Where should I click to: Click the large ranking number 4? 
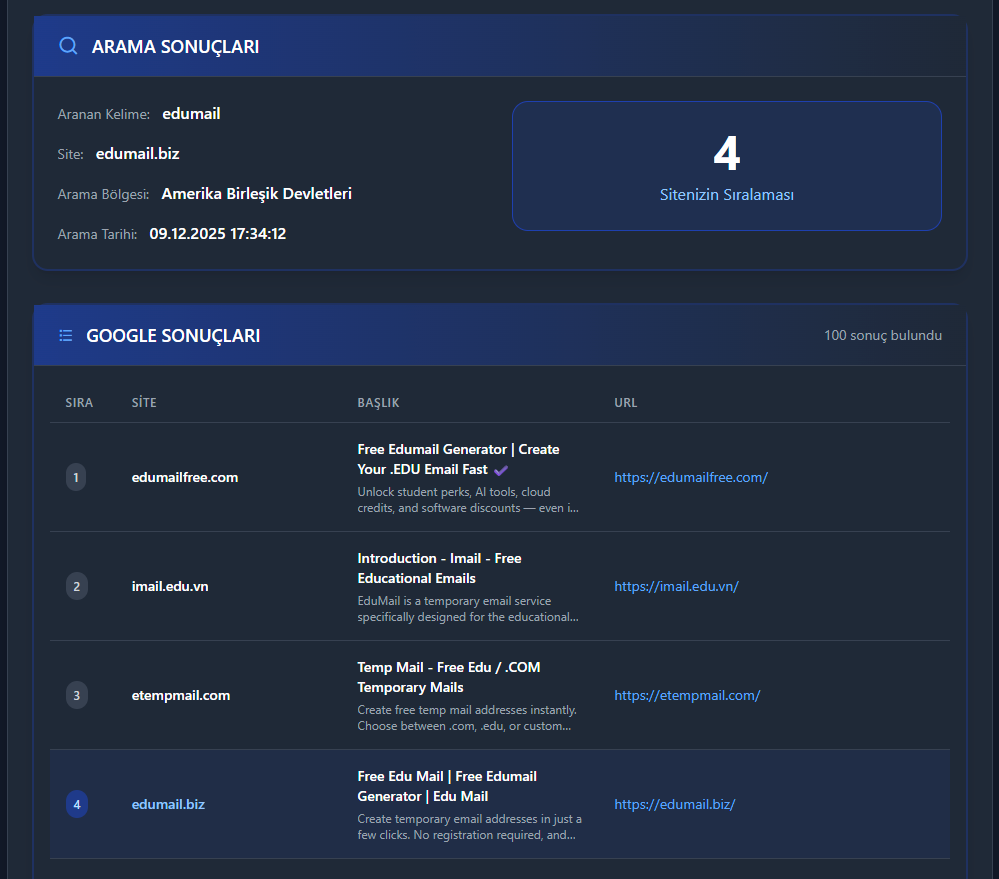(726, 153)
